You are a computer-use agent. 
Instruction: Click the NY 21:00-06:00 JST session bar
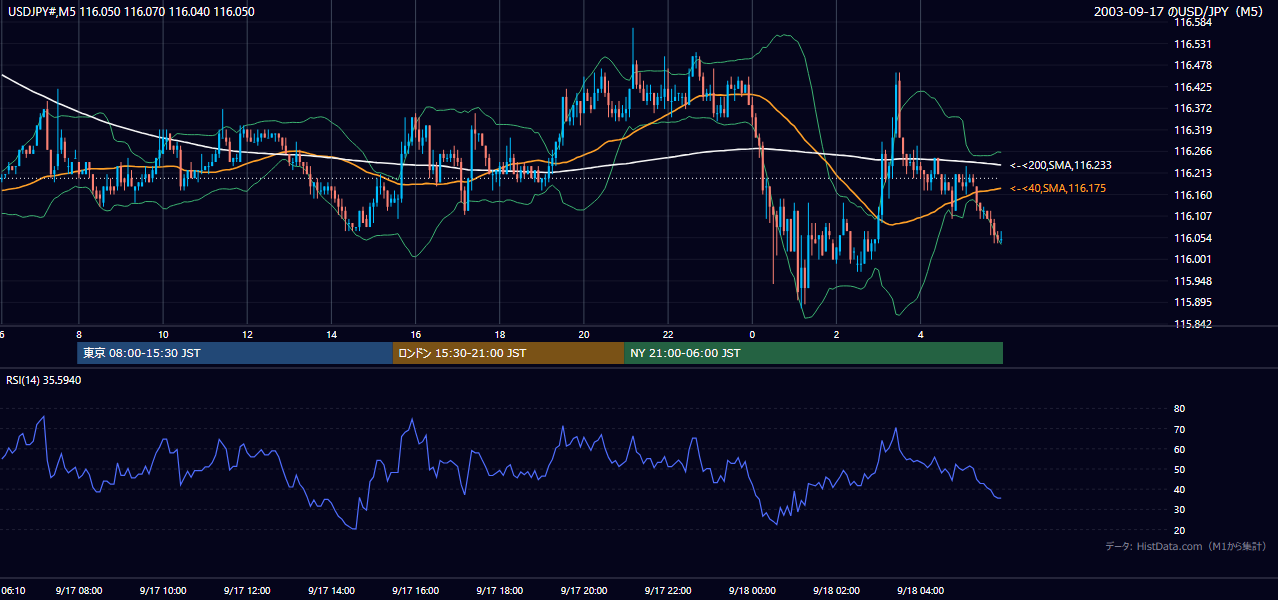813,353
